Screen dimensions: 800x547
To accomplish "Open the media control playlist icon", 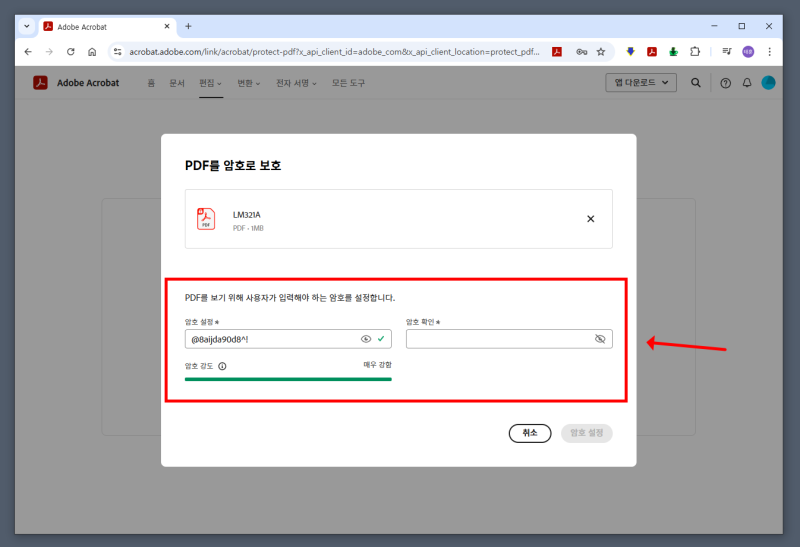I will 727,52.
